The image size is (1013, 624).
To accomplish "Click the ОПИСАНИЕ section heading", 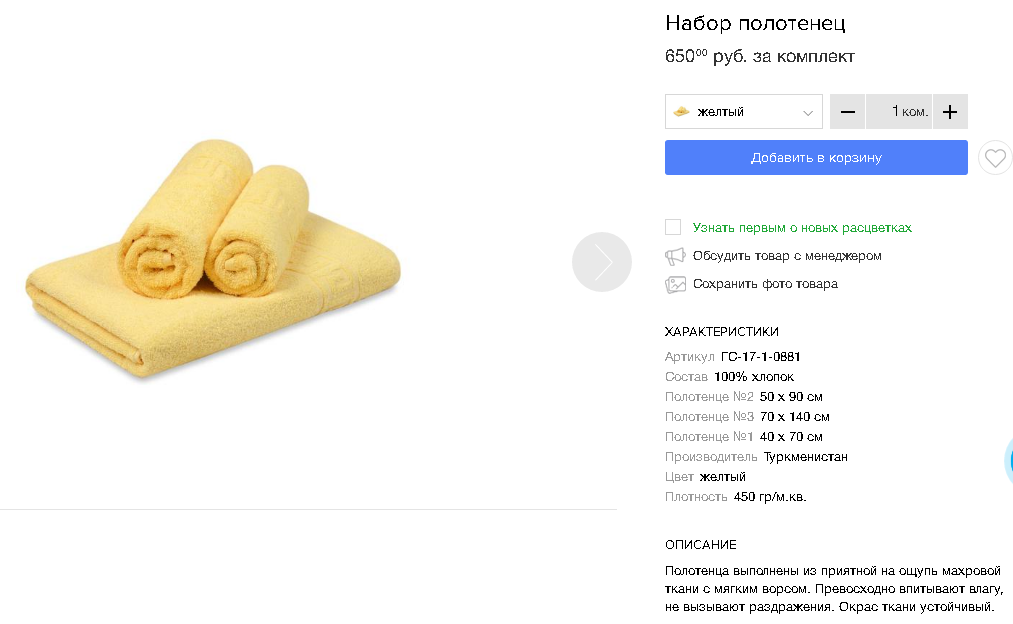I will coord(700,545).
